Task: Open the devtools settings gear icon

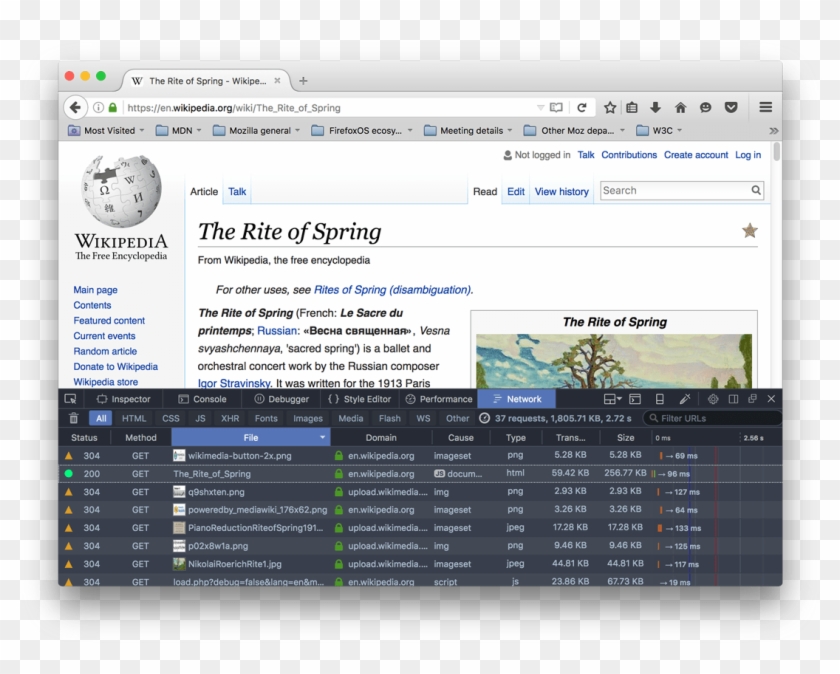Action: coord(713,399)
